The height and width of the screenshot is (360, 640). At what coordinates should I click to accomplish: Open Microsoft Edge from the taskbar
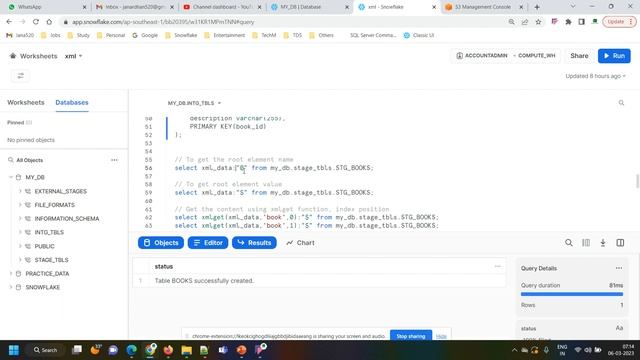131,350
